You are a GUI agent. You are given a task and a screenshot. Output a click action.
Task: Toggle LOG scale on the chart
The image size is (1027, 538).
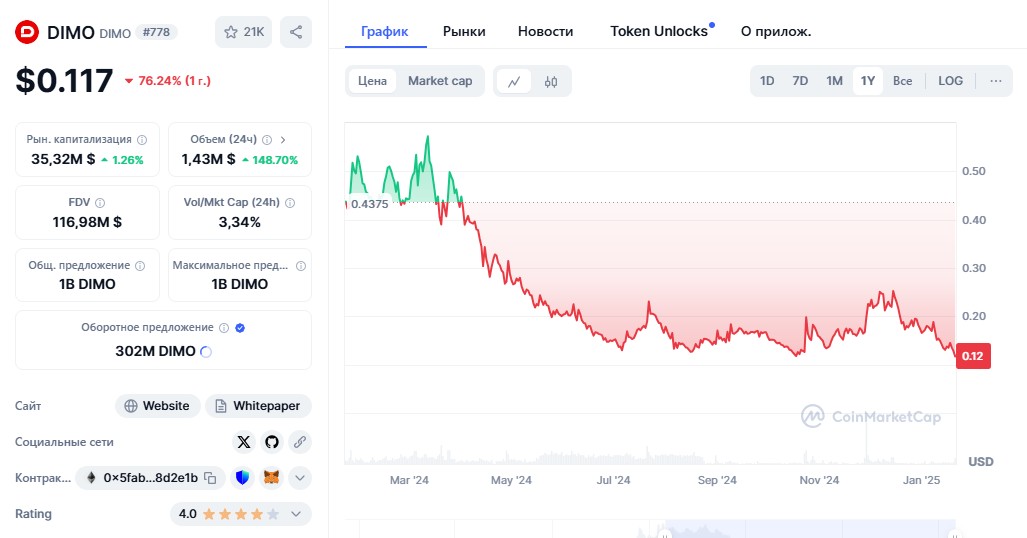coord(950,81)
